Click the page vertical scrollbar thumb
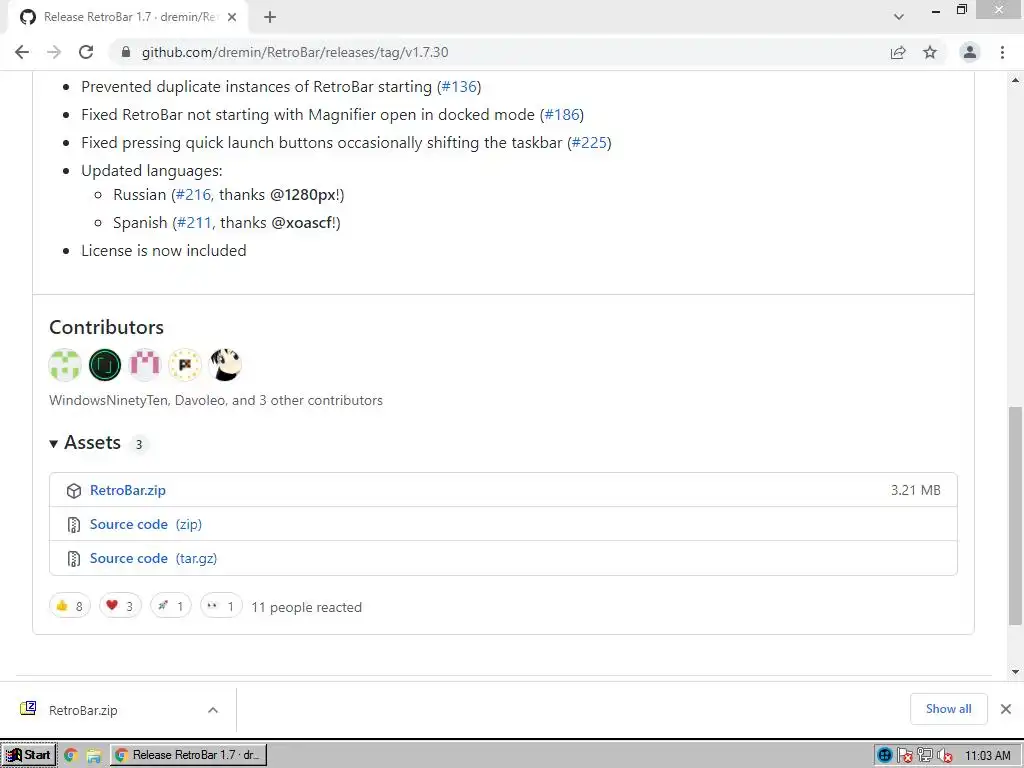Screen dimensions: 1024x768 (x=1015, y=516)
